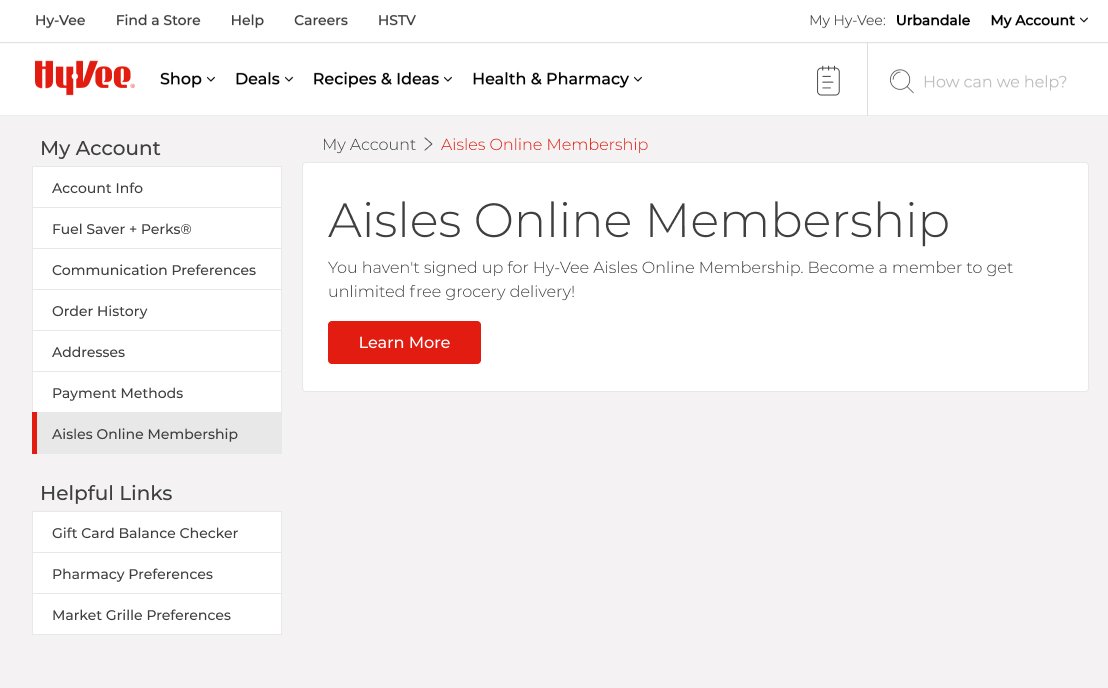
Task: Open Fuel Saver + Perks section
Action: tap(157, 229)
